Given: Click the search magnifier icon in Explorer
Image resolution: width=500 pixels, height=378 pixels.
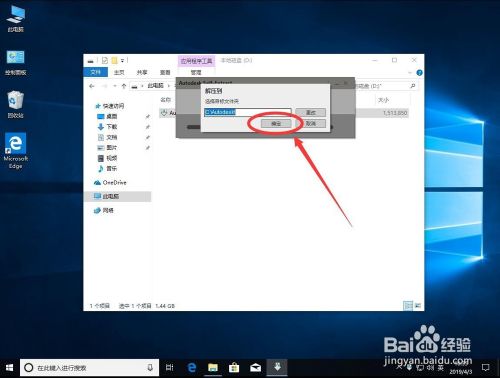Looking at the screenshot, I should [412, 86].
